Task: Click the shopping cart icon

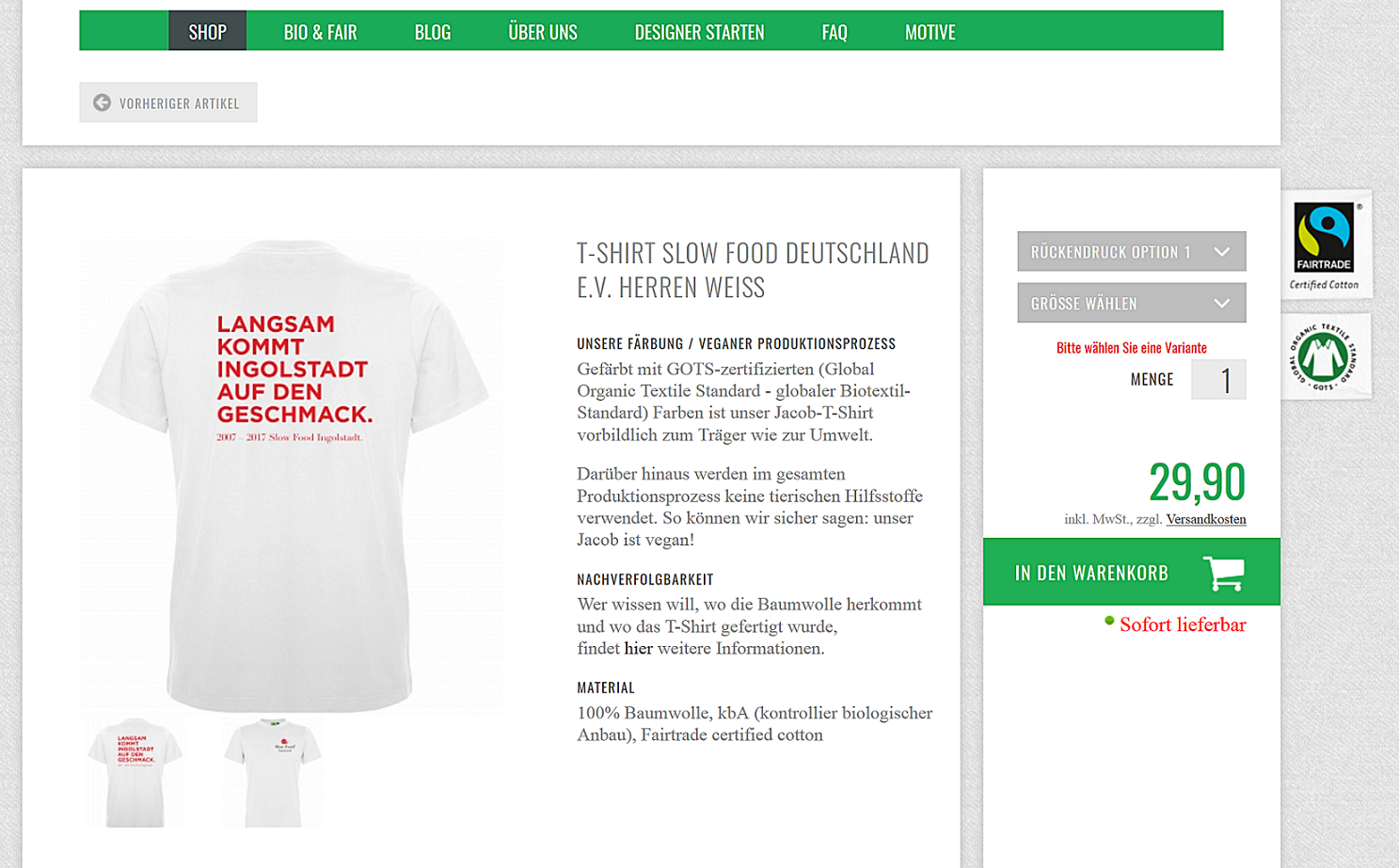Action: pyautogui.click(x=1223, y=573)
